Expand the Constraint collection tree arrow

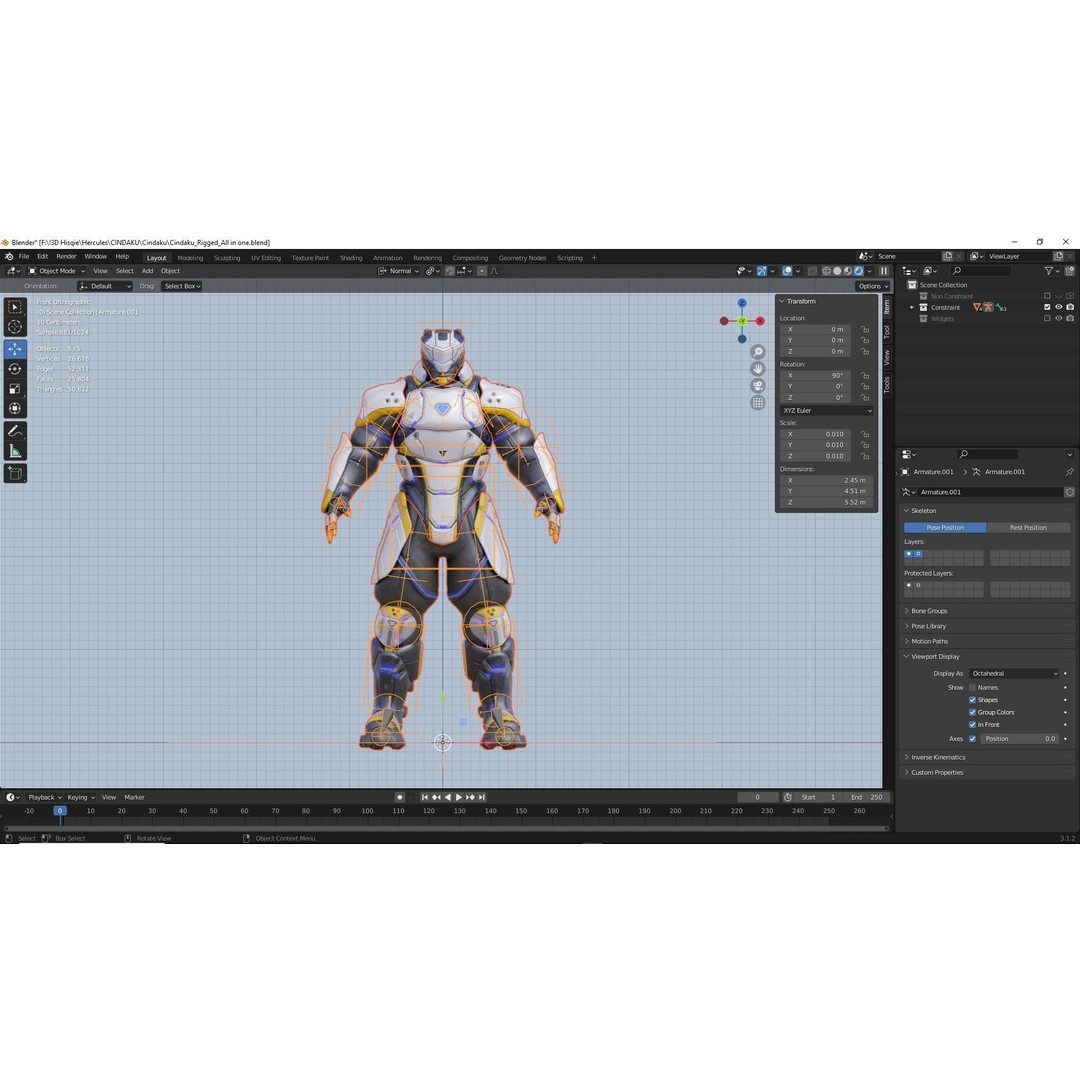click(912, 307)
